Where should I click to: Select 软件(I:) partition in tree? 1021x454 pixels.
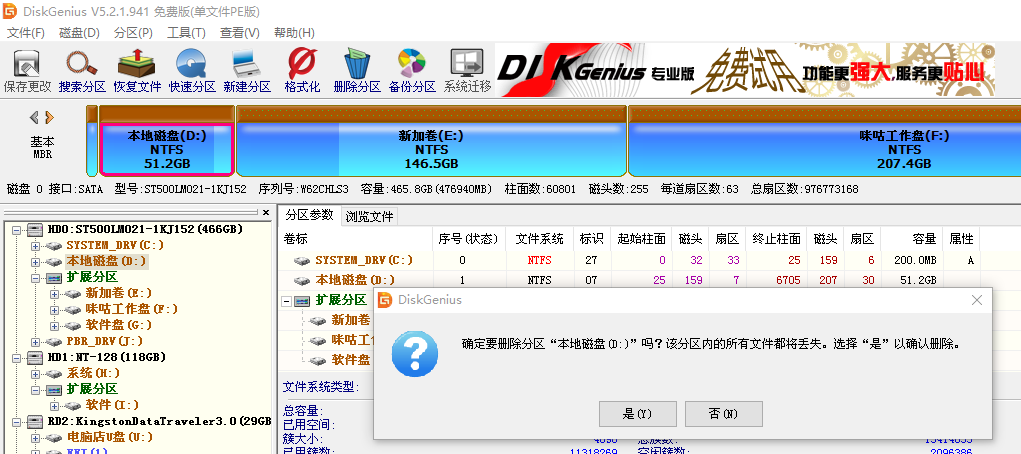coord(113,405)
